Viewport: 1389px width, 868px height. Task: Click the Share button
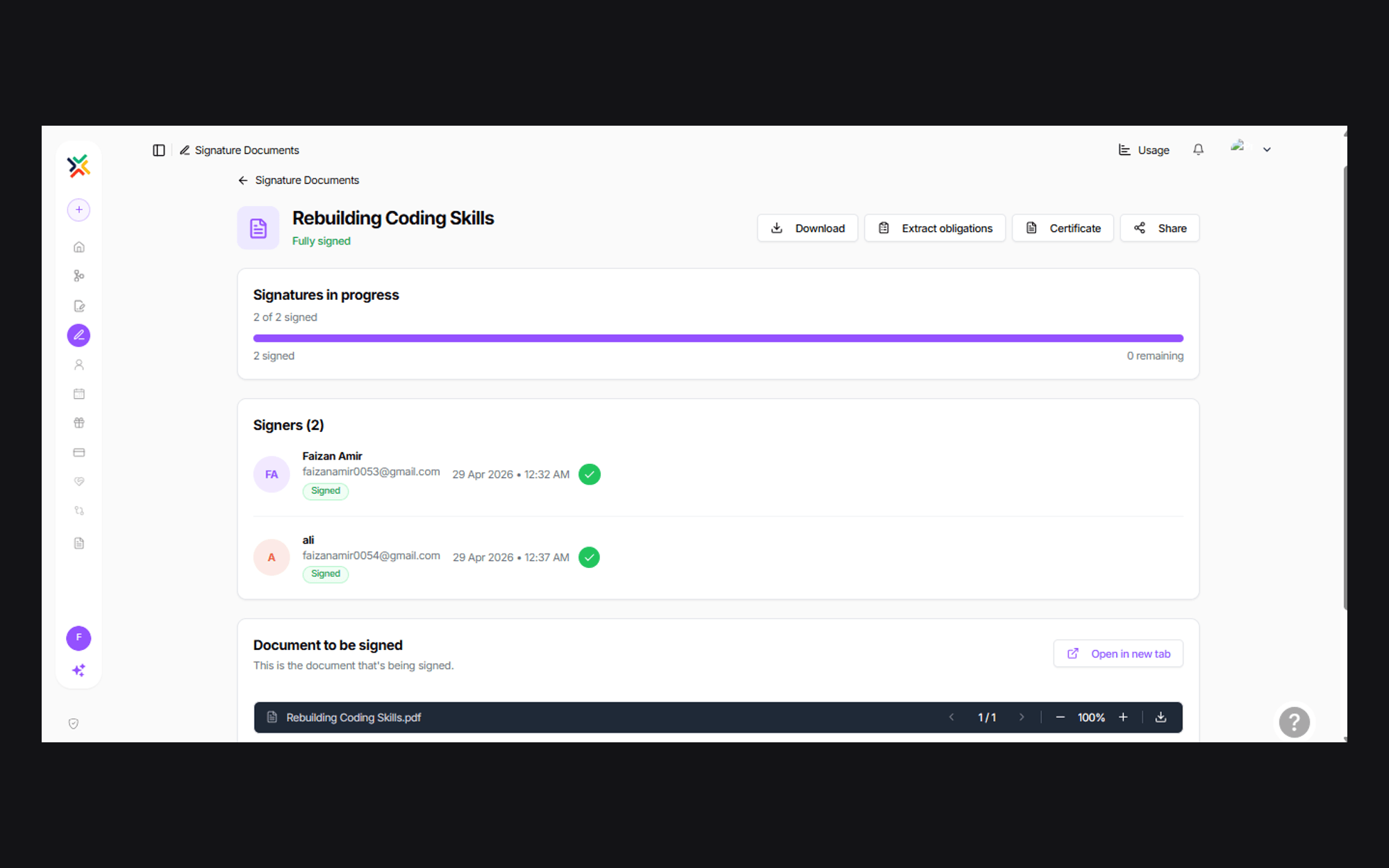1160,228
